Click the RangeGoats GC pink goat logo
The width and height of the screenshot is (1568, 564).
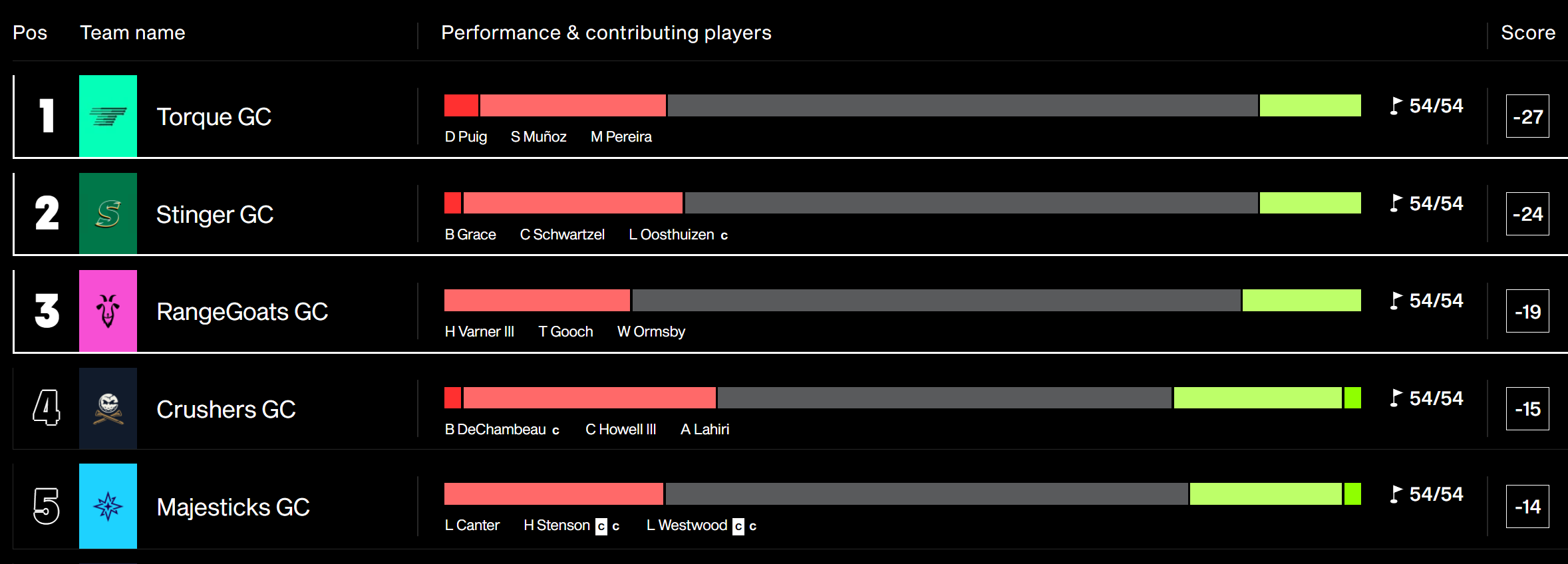pyautogui.click(x=108, y=311)
